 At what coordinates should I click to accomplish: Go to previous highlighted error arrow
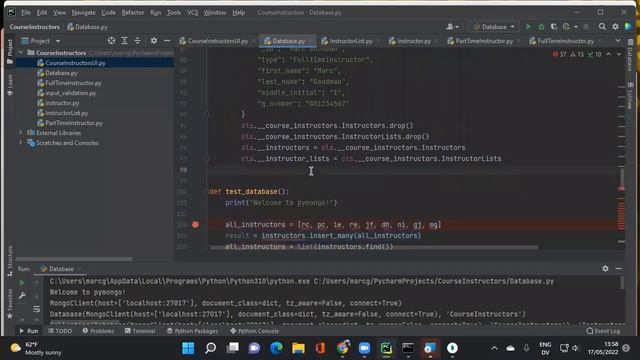pyautogui.click(x=609, y=54)
